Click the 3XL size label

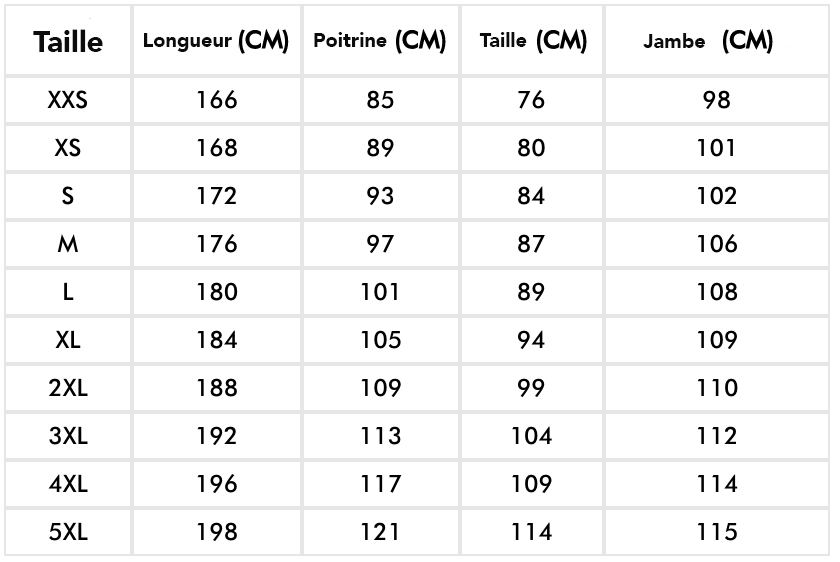coord(68,436)
